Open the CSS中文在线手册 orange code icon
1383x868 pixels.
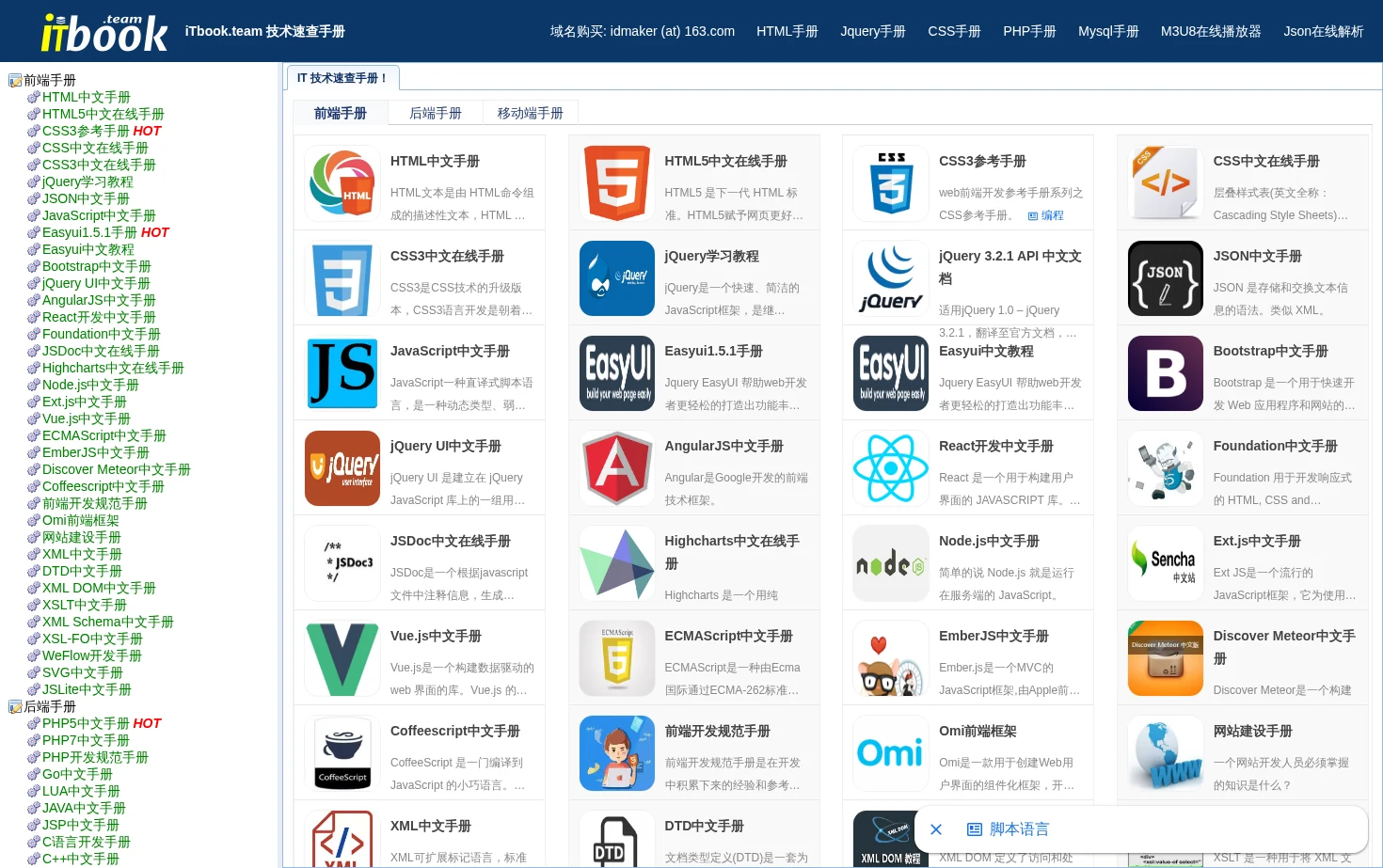tap(1166, 183)
